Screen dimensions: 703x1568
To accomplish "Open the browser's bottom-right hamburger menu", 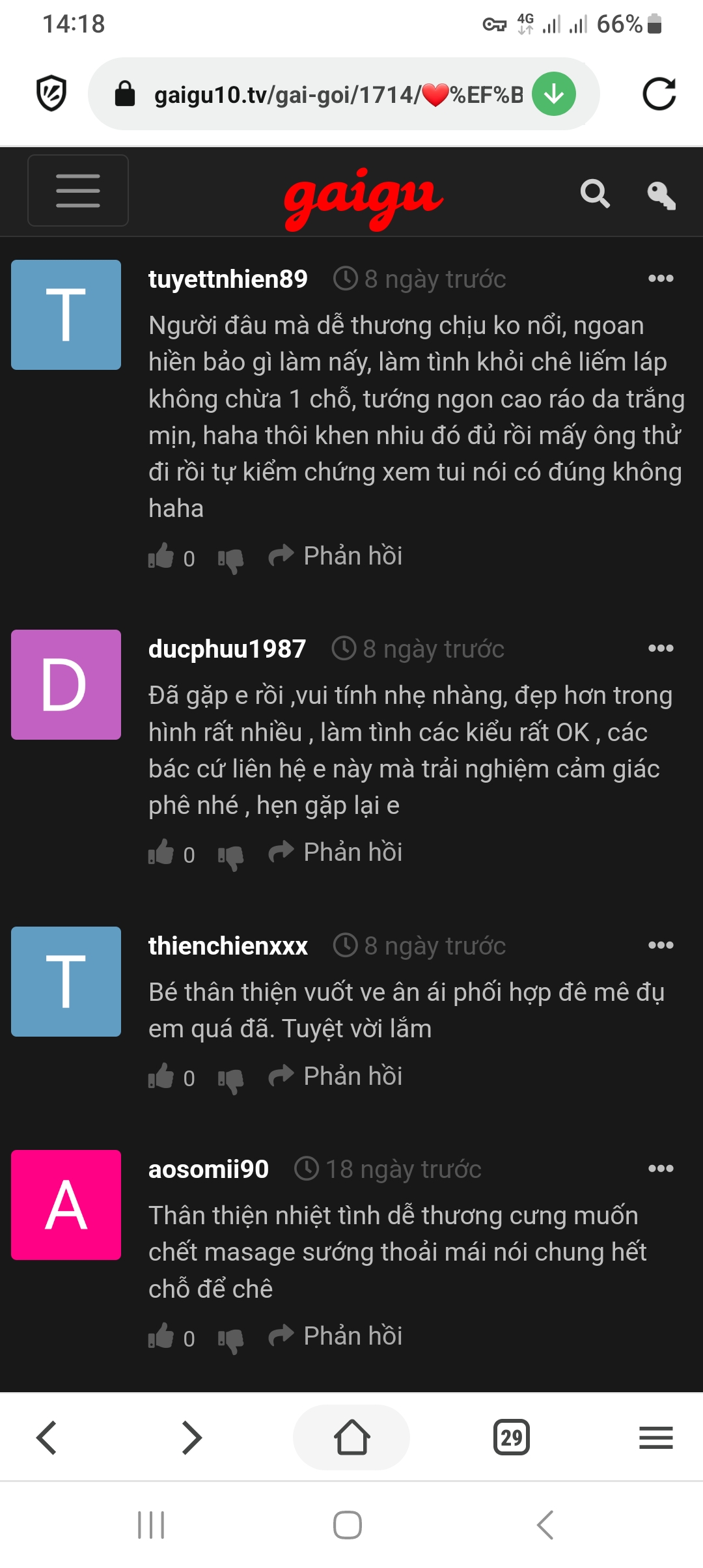I will [x=655, y=1437].
